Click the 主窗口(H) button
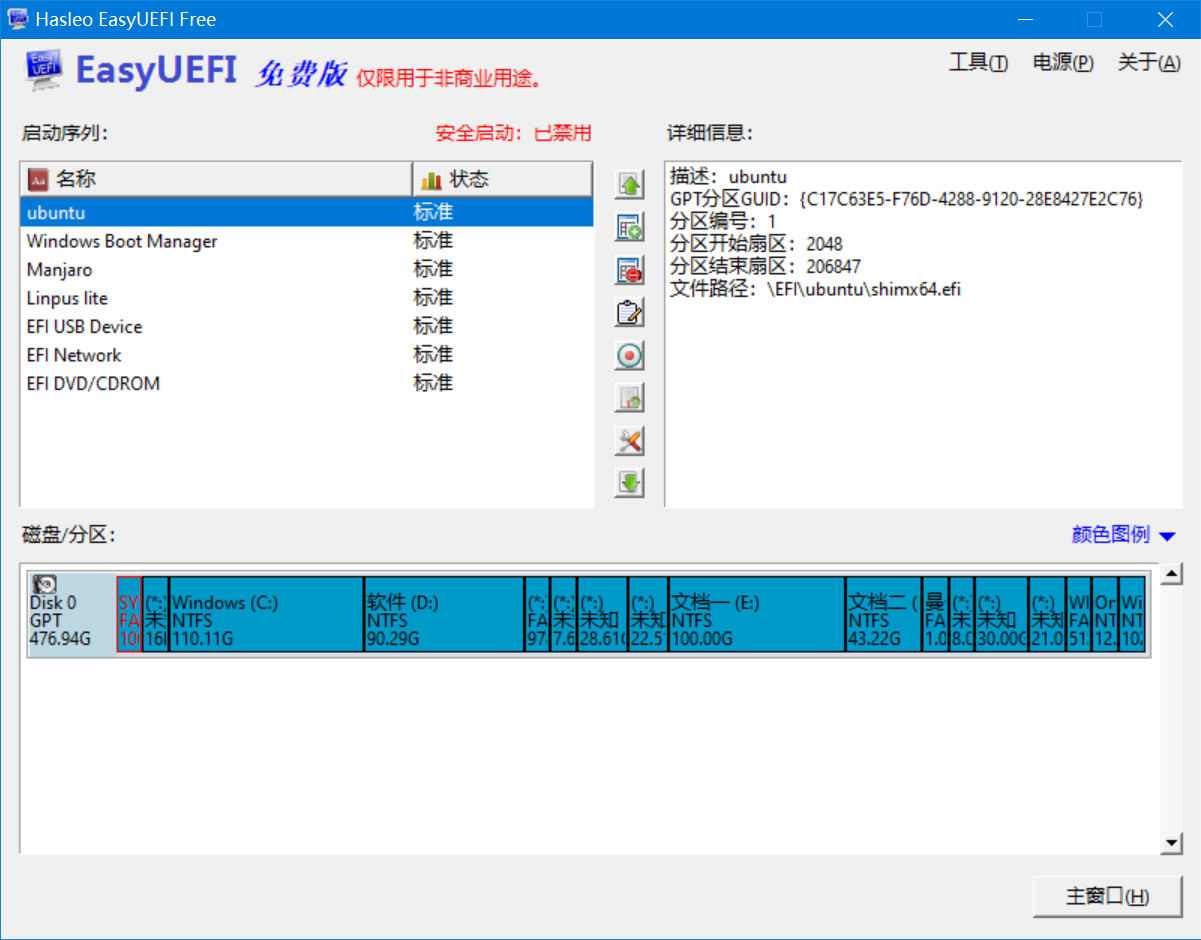This screenshot has height=940, width=1201. click(x=1107, y=896)
